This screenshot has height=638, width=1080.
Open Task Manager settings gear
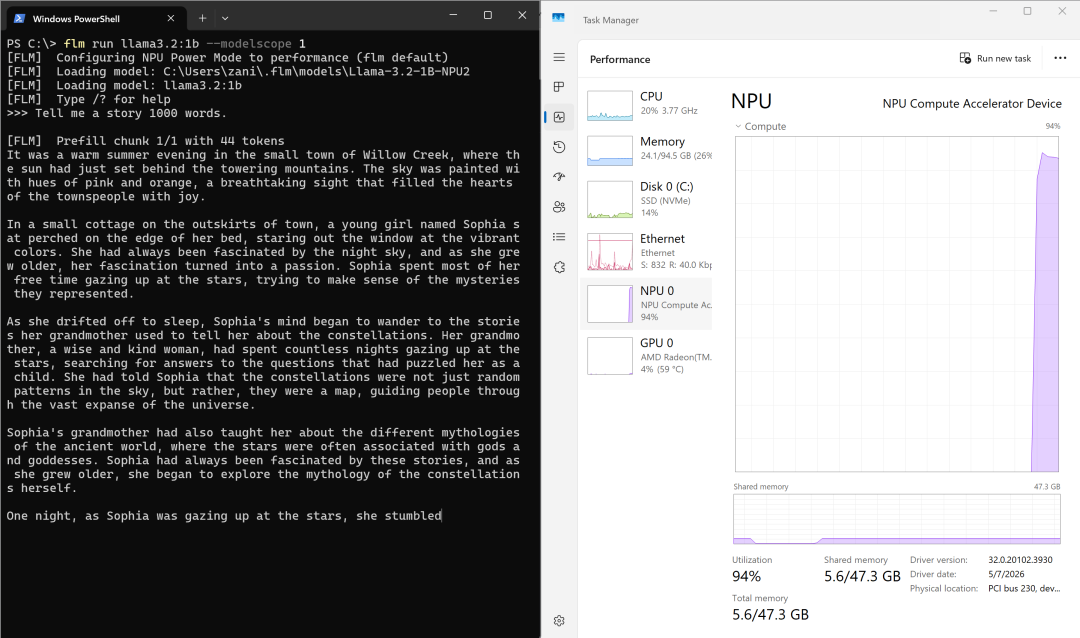click(559, 621)
